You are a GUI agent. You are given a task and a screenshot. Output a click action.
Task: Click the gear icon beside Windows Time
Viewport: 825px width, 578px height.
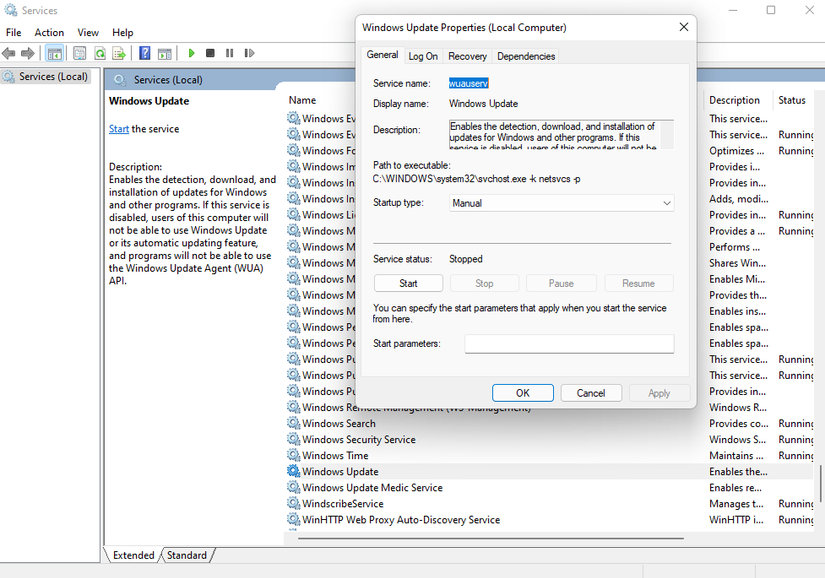coord(294,455)
